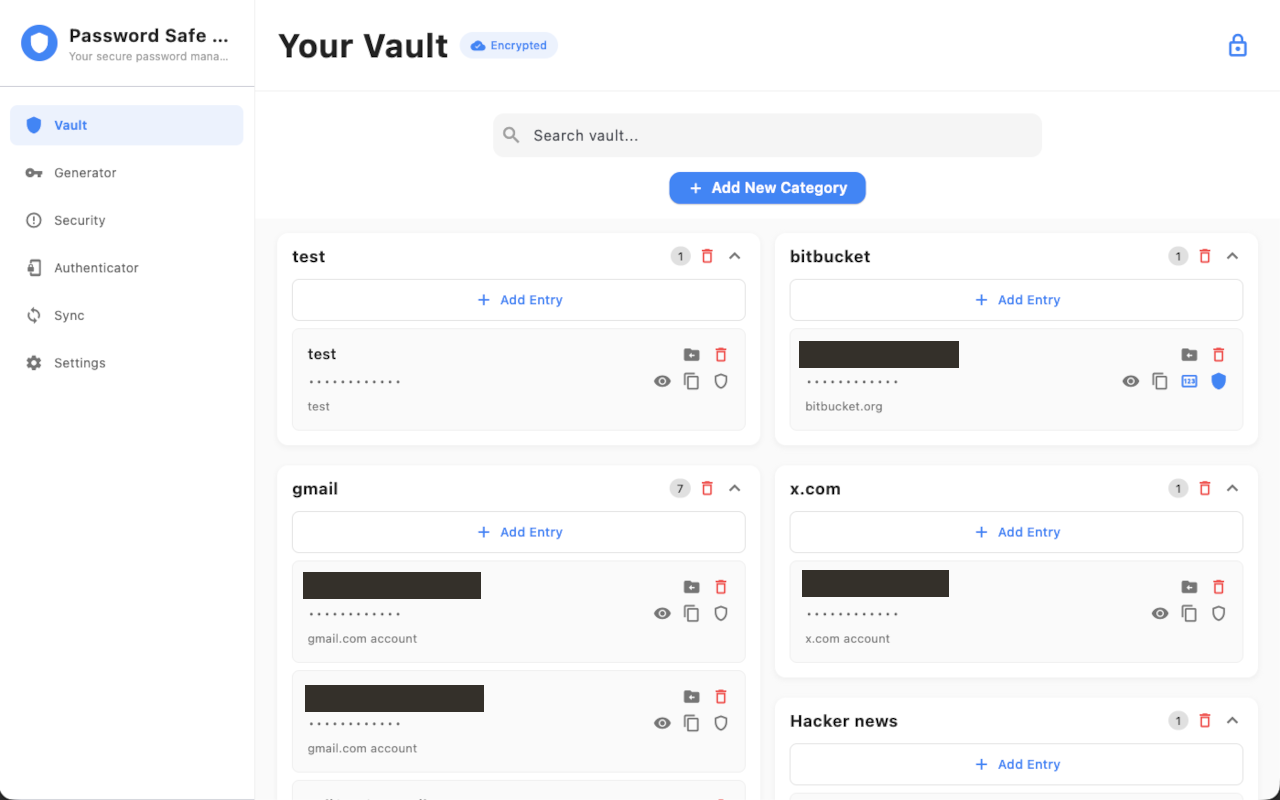Move the x.com account entry to folder
Viewport: 1280px width, 800px height.
pyautogui.click(x=1189, y=587)
